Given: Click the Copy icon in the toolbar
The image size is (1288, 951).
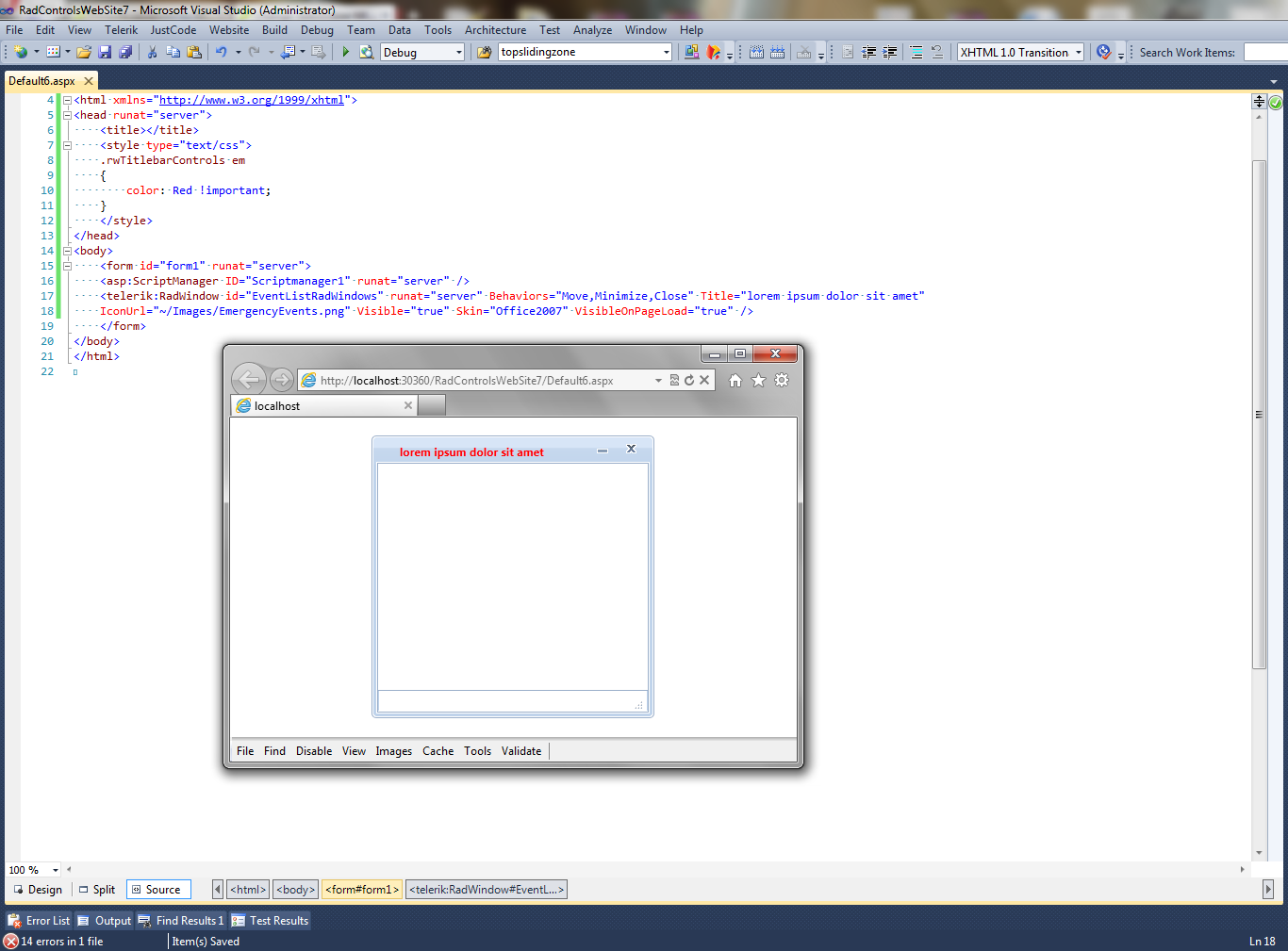Looking at the screenshot, I should pos(173,52).
